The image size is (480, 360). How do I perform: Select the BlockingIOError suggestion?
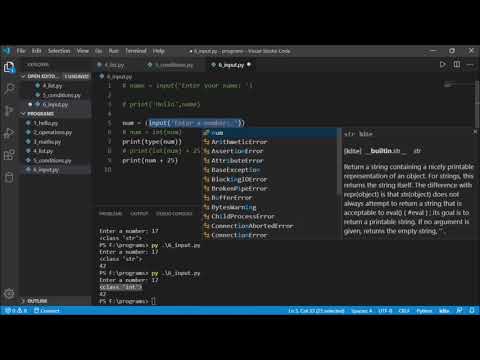270,179
